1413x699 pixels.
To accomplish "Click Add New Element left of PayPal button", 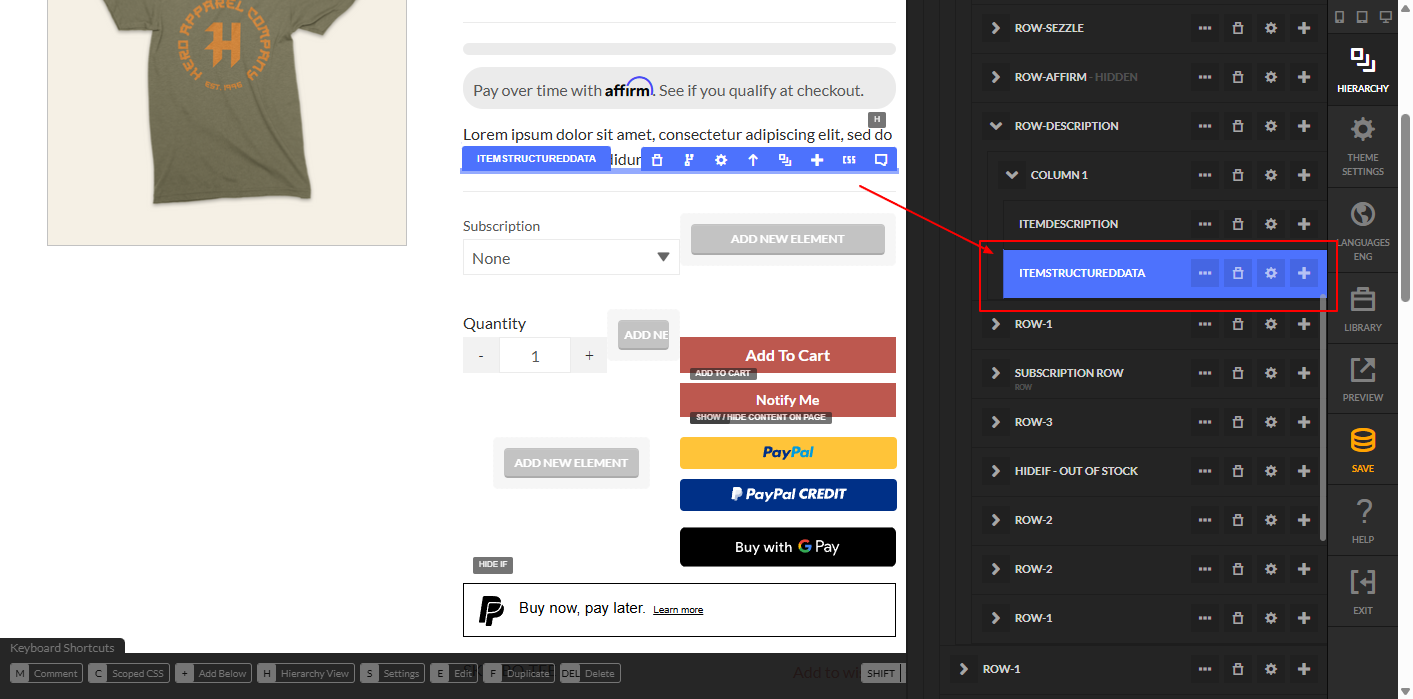I will (x=571, y=463).
